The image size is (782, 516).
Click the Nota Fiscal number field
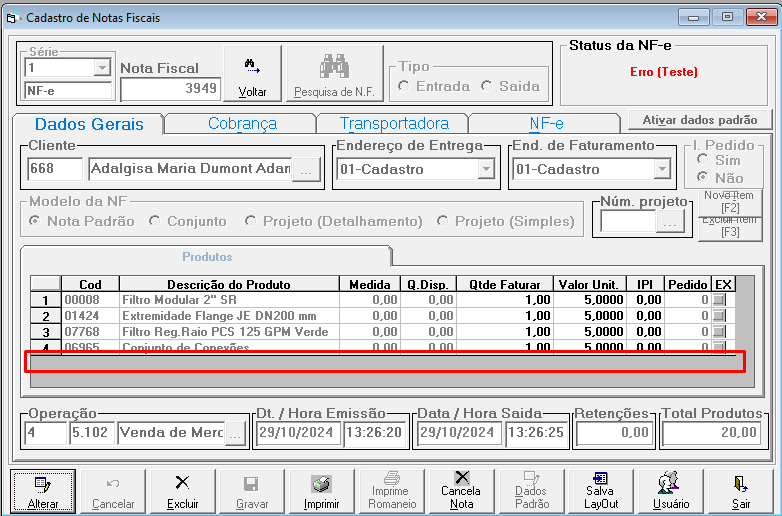(x=171, y=89)
